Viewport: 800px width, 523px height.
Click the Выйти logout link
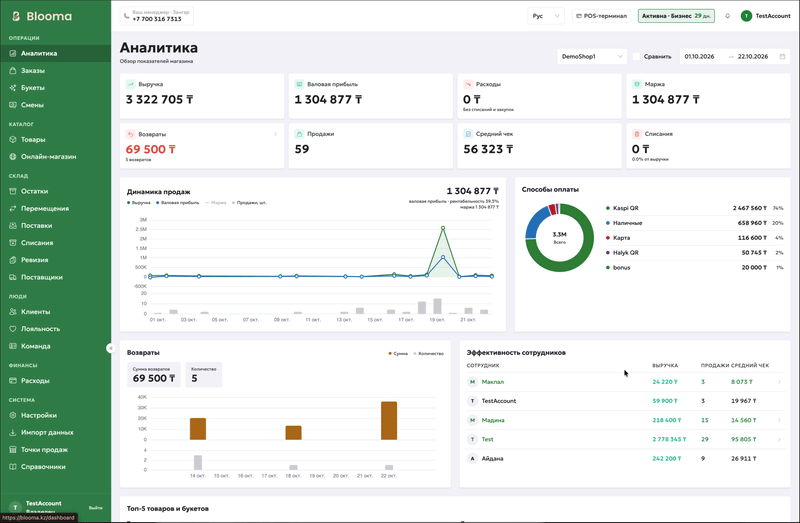[95, 508]
